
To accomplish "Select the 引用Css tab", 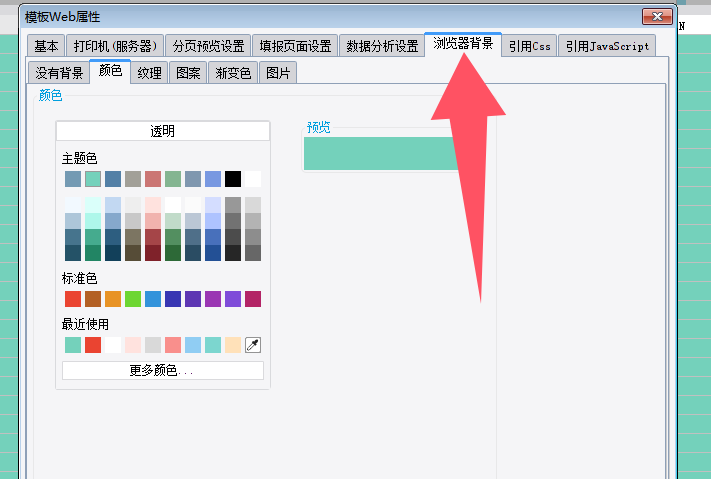I will pos(529,46).
